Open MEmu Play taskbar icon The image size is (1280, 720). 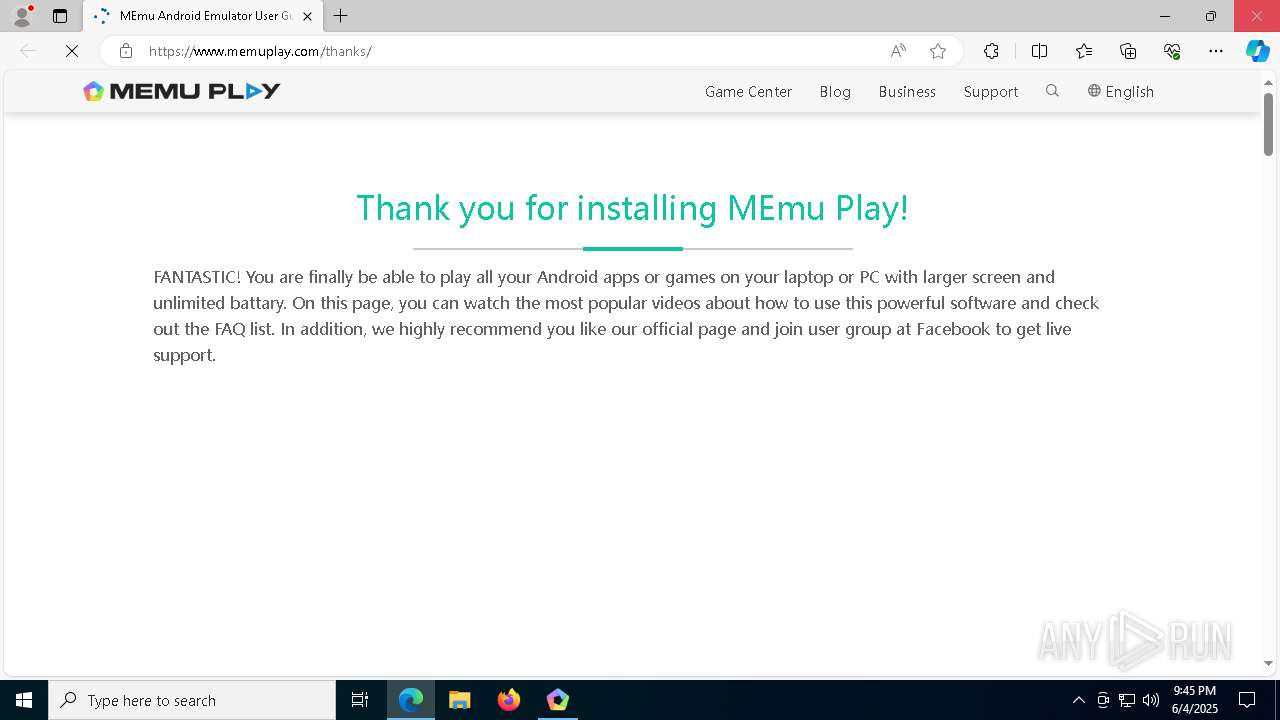[558, 700]
